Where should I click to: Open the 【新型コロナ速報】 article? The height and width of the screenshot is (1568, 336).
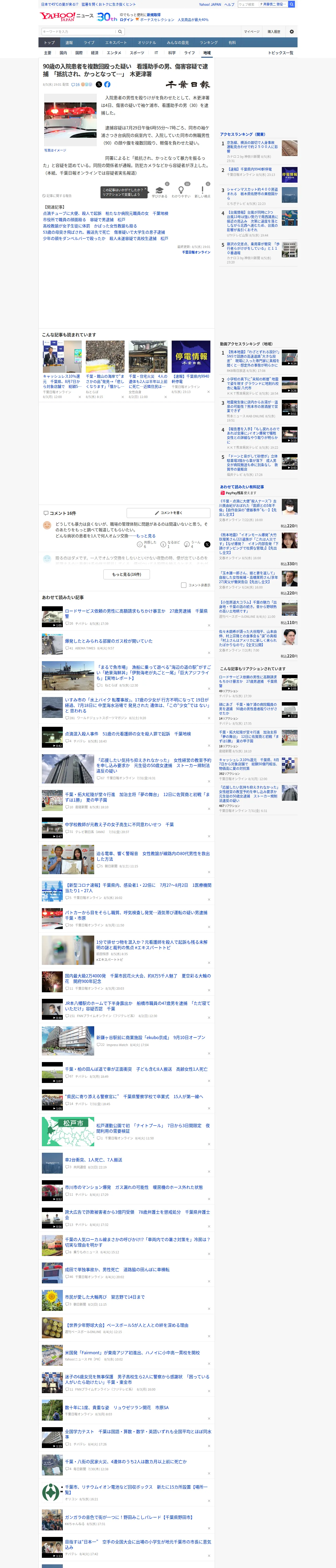138,887
